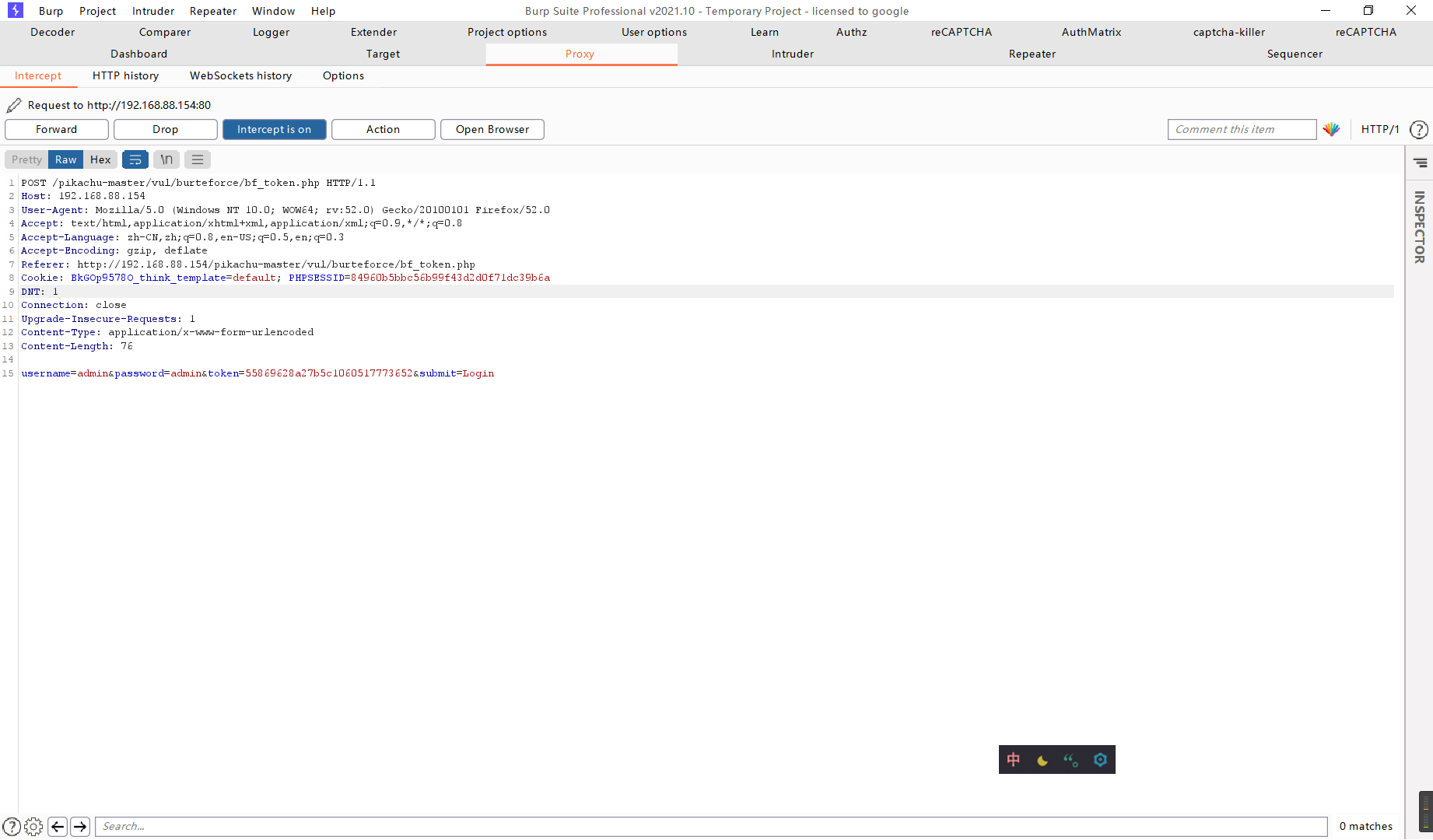Open the search settings gear at bottom left
The image size is (1433, 840).
33,826
